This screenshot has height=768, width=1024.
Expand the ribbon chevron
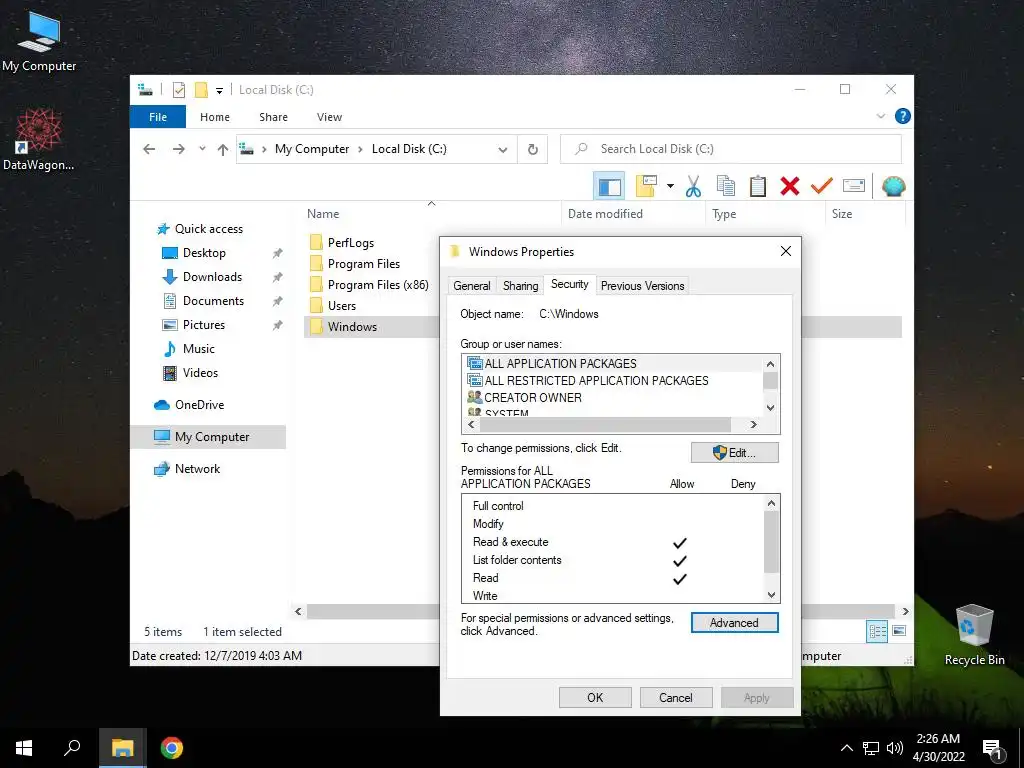pos(881,116)
